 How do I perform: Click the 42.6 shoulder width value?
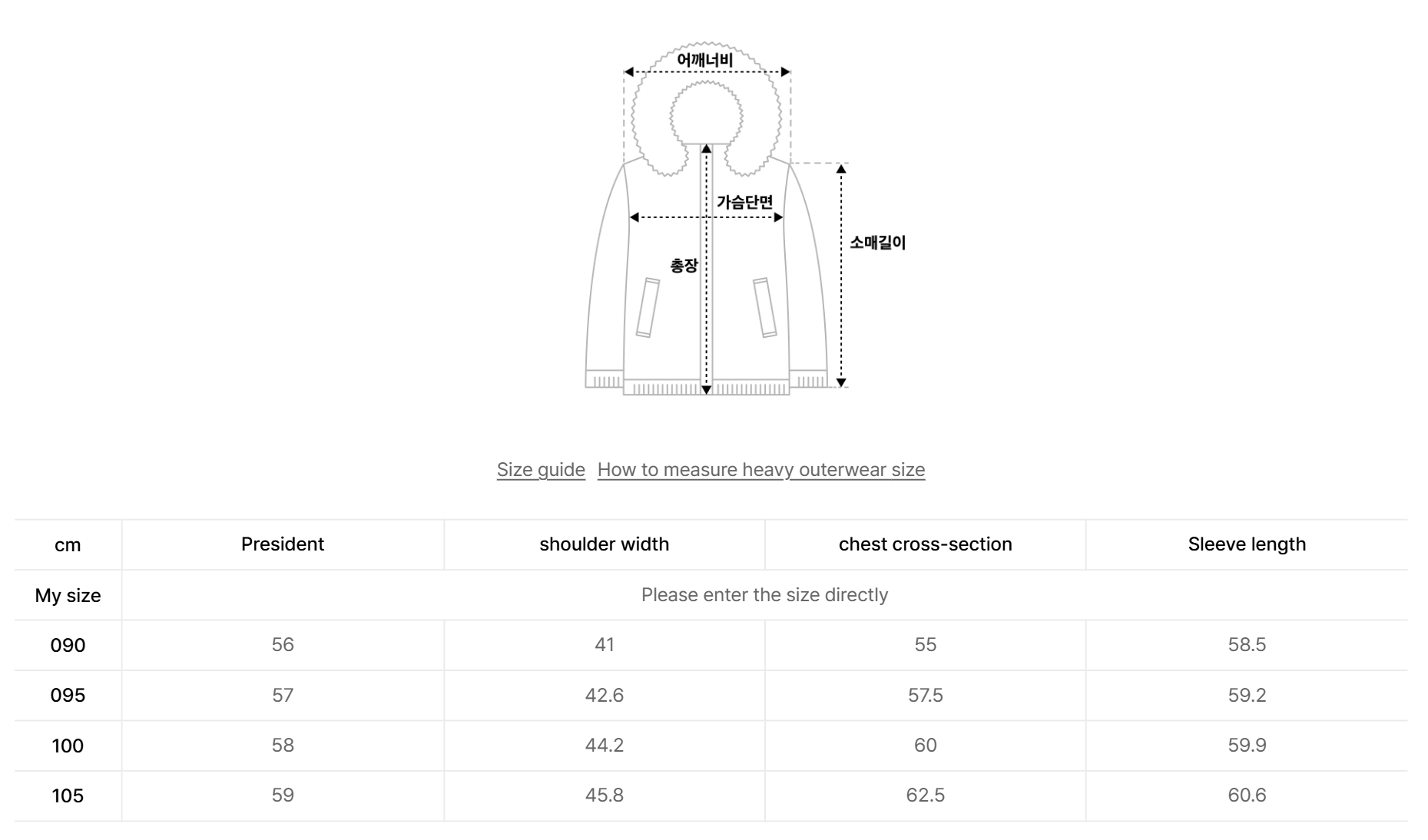coord(604,696)
